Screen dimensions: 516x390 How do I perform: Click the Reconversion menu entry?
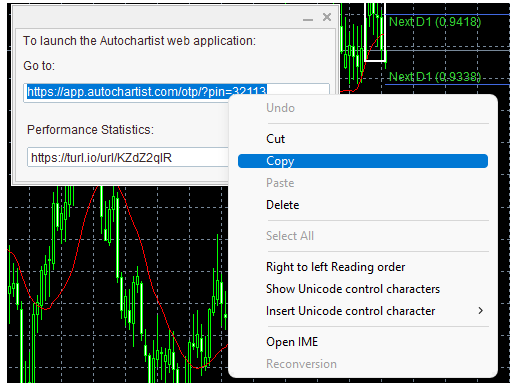(x=363, y=364)
